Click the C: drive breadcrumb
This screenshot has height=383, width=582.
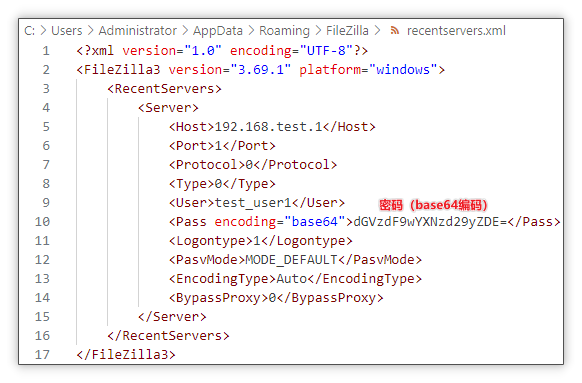[29, 30]
